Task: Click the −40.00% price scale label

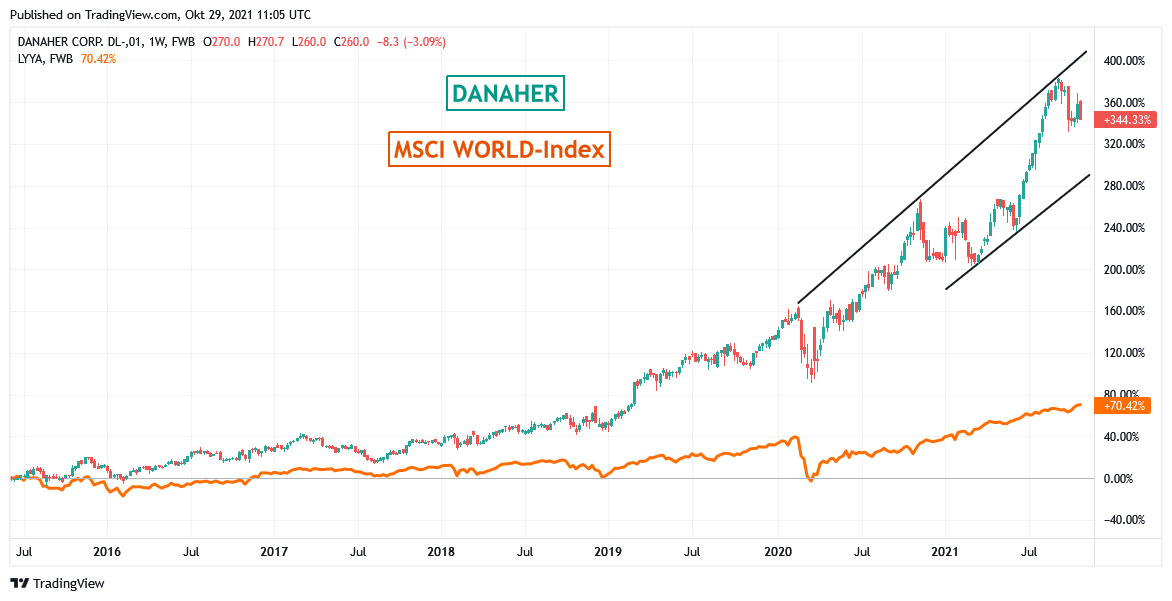Action: 1122,520
